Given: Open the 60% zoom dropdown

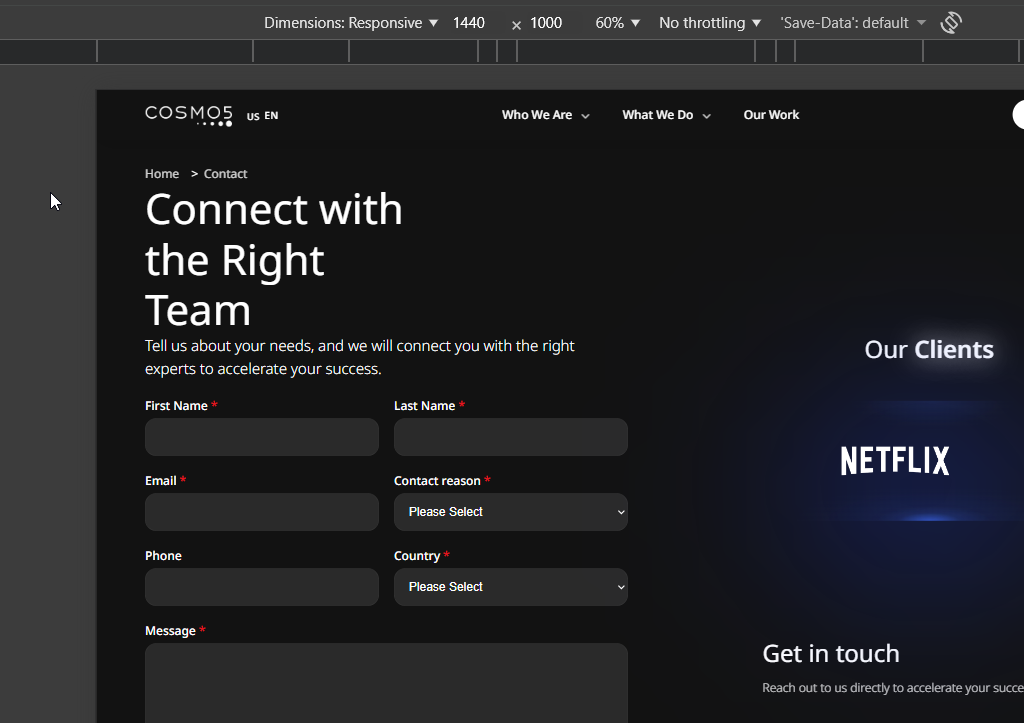Looking at the screenshot, I should [617, 23].
